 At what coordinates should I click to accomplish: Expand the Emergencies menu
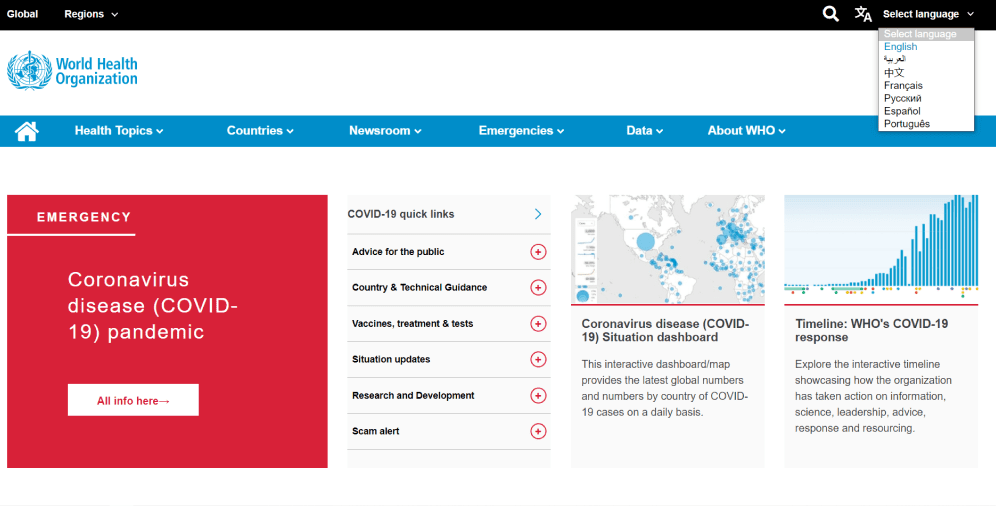coord(521,131)
